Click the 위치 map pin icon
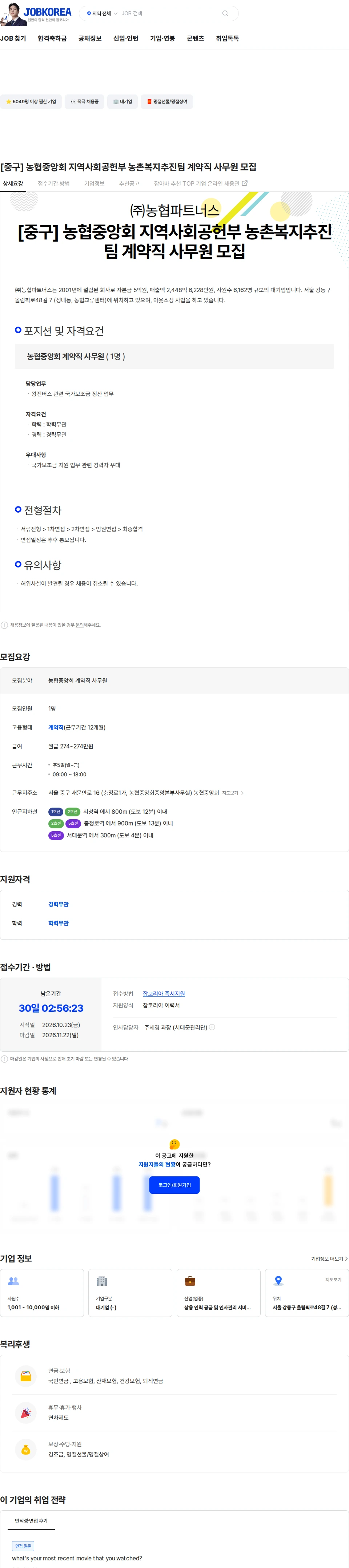 278,1281
